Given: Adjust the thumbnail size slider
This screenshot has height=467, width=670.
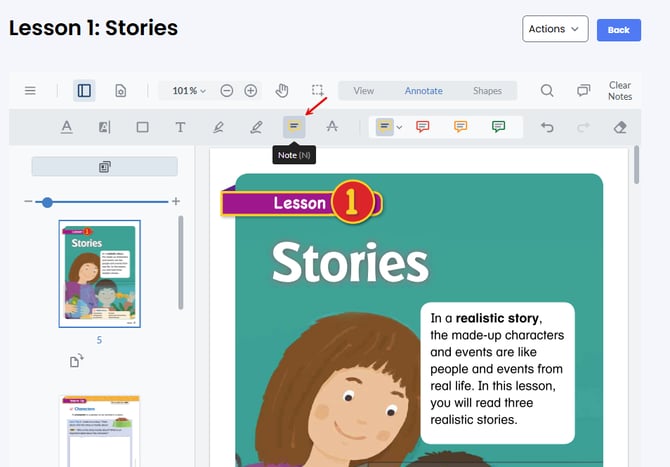Looking at the screenshot, I should 47,202.
